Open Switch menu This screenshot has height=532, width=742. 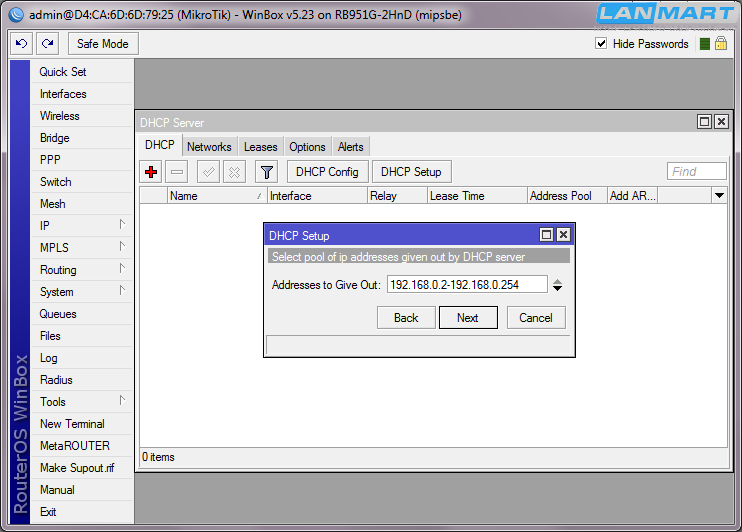pyautogui.click(x=81, y=182)
